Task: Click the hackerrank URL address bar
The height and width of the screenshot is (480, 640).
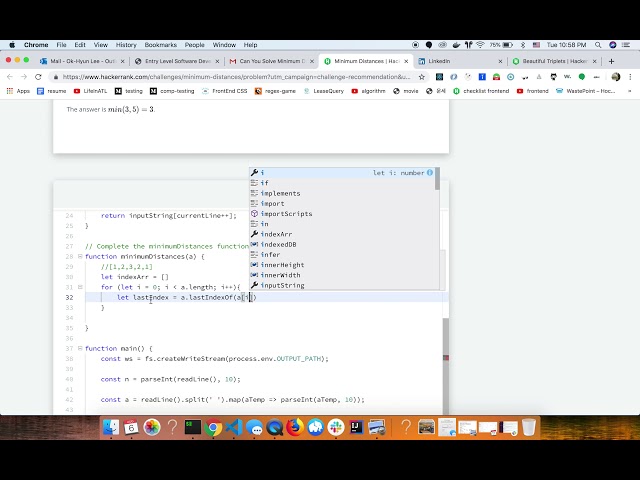Action: (237, 77)
